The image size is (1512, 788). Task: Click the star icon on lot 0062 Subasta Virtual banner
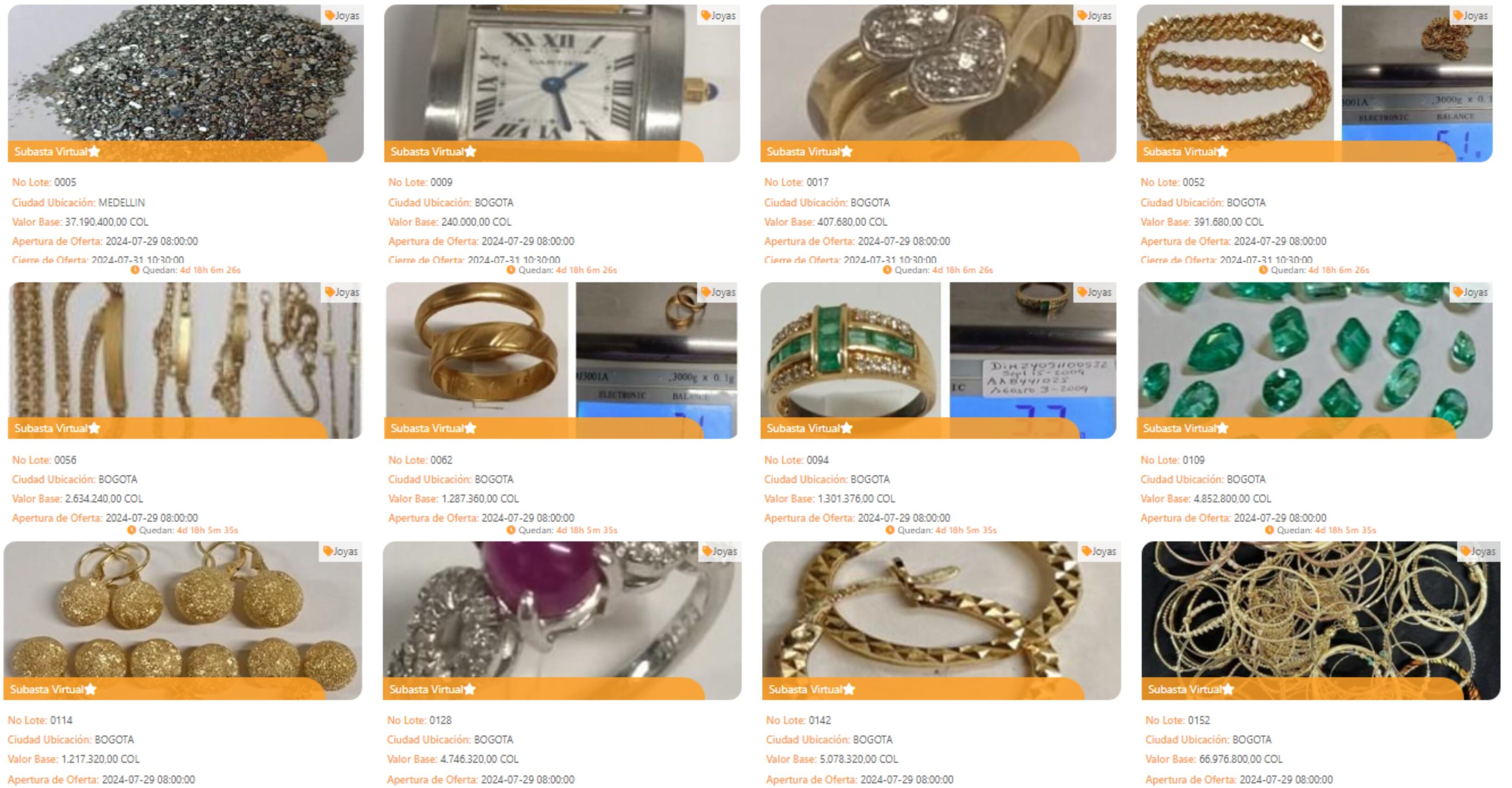point(470,428)
